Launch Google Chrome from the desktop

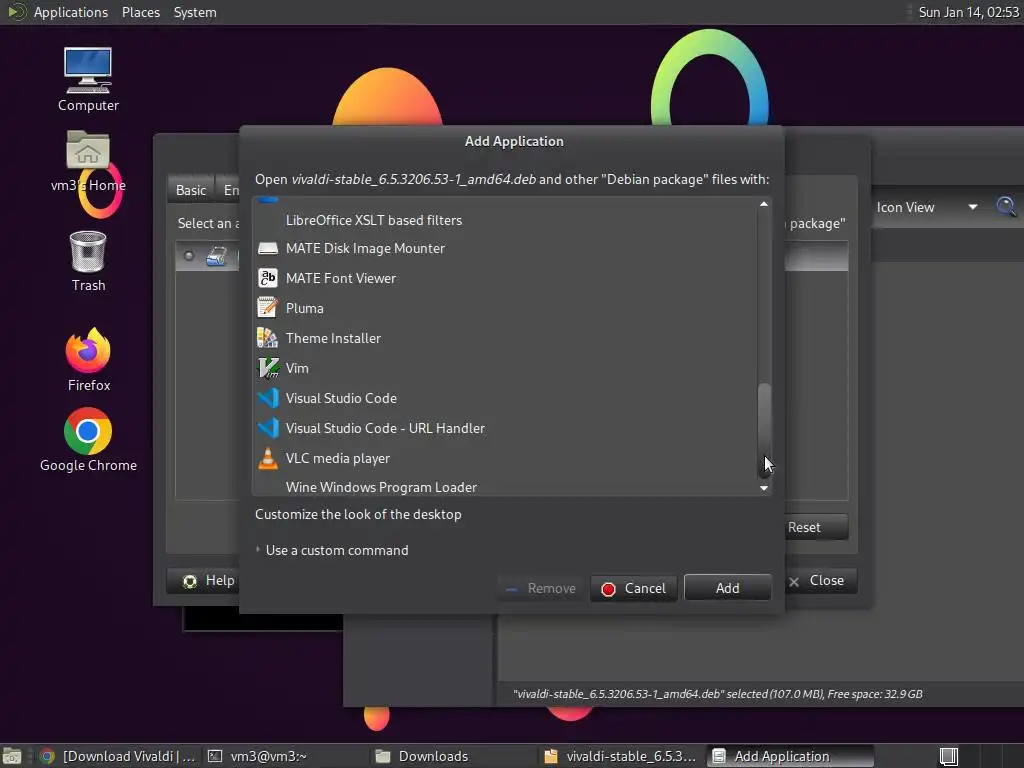(88, 431)
